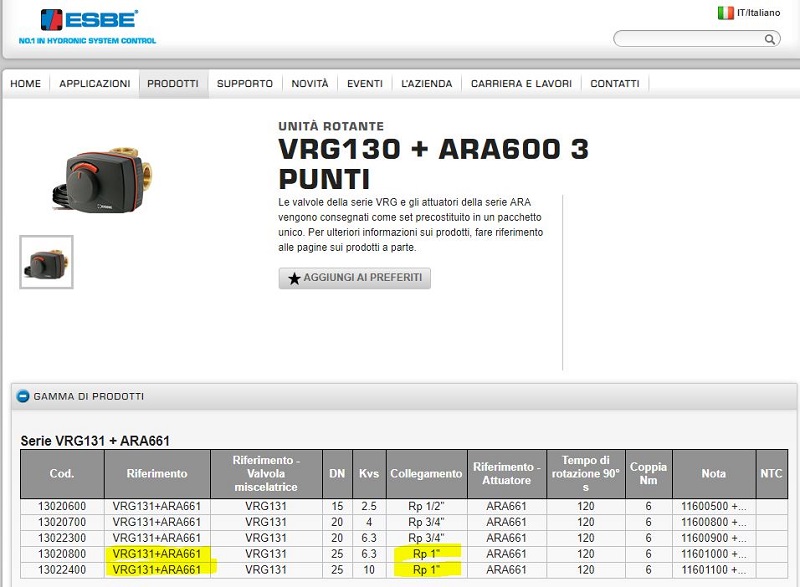Click the note 11601000 +... cell

pyautogui.click(x=714, y=554)
